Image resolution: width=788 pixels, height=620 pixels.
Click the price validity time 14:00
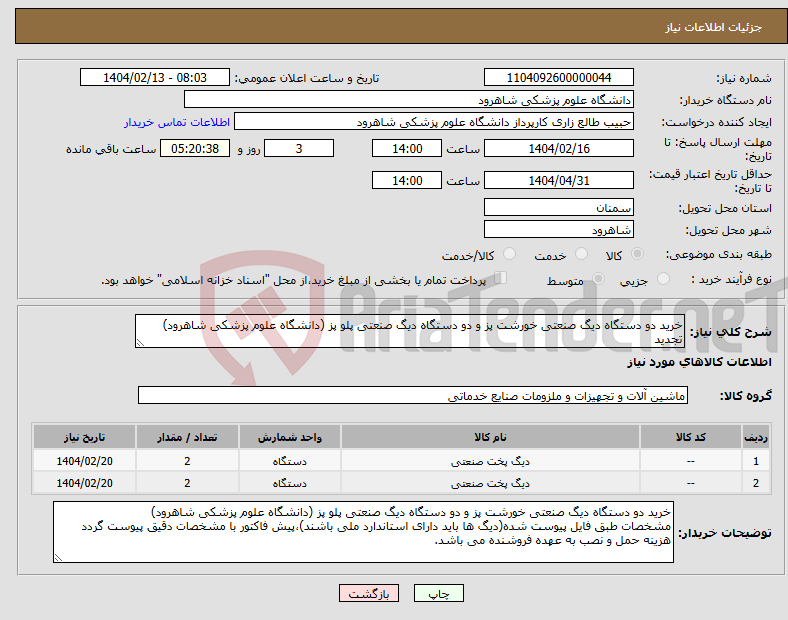[407, 180]
